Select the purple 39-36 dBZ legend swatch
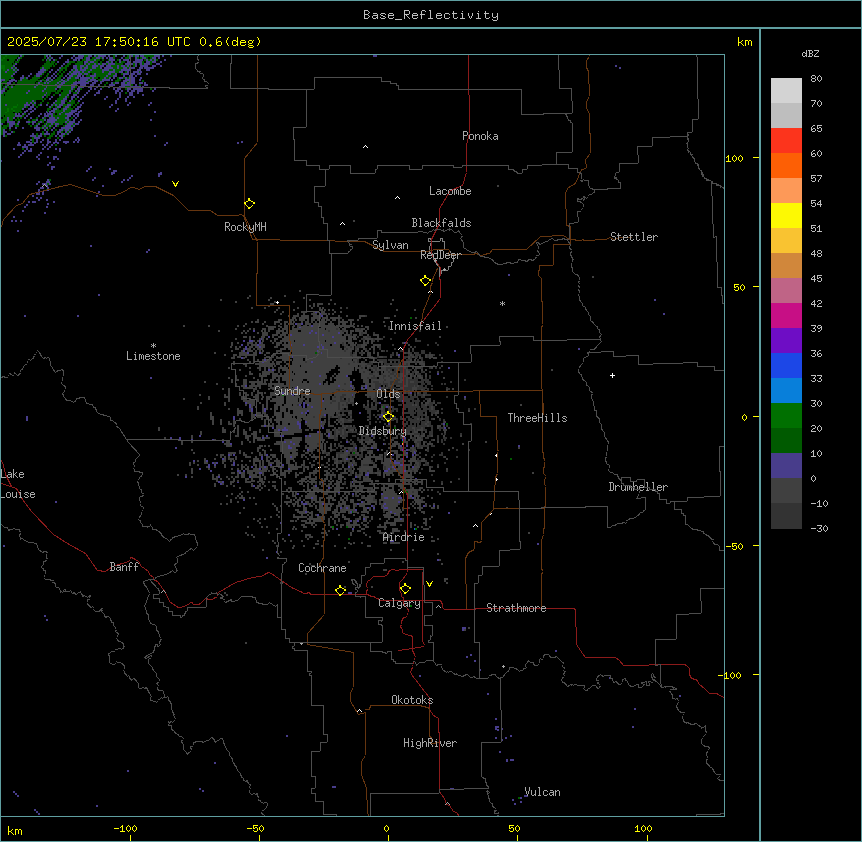 click(x=786, y=340)
